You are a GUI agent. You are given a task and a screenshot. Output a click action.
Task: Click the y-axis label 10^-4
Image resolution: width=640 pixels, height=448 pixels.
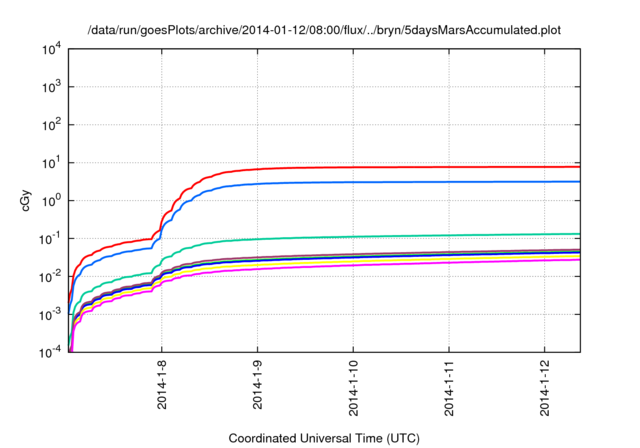click(x=51, y=352)
